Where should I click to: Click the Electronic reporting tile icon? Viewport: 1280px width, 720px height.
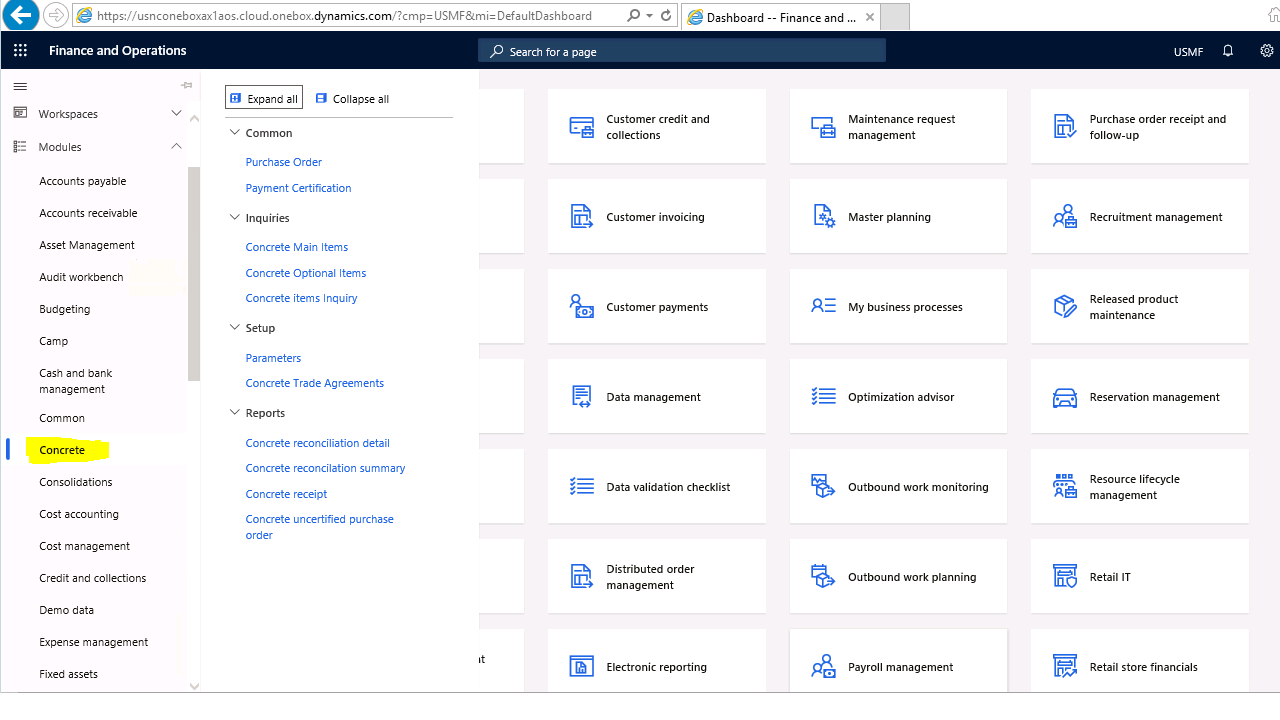pos(582,667)
